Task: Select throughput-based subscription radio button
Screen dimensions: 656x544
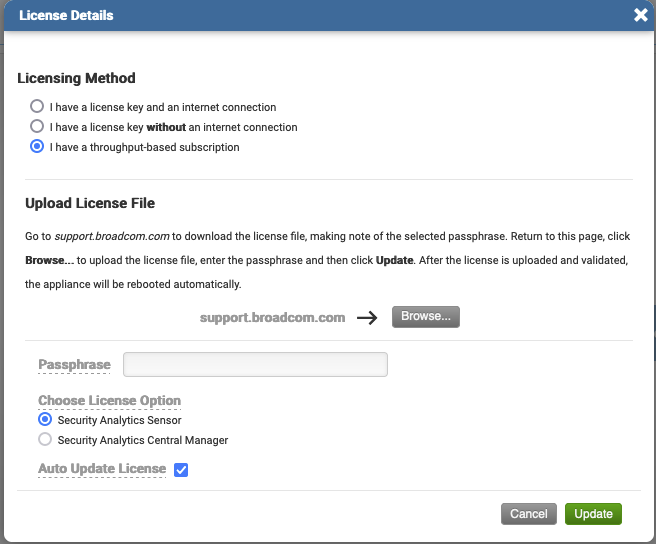Action: pyautogui.click(x=37, y=147)
